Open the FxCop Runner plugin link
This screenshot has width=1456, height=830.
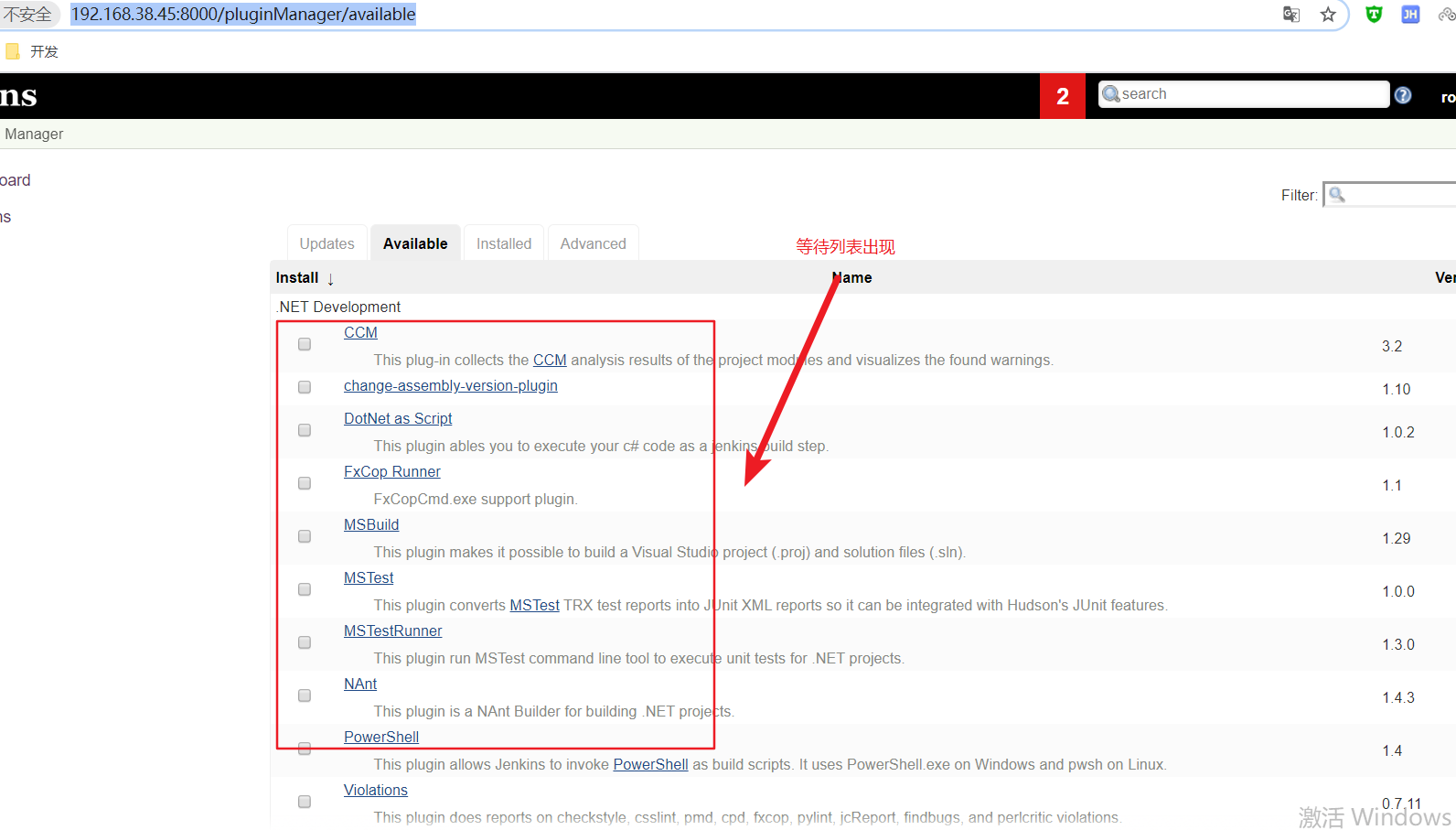coord(392,471)
